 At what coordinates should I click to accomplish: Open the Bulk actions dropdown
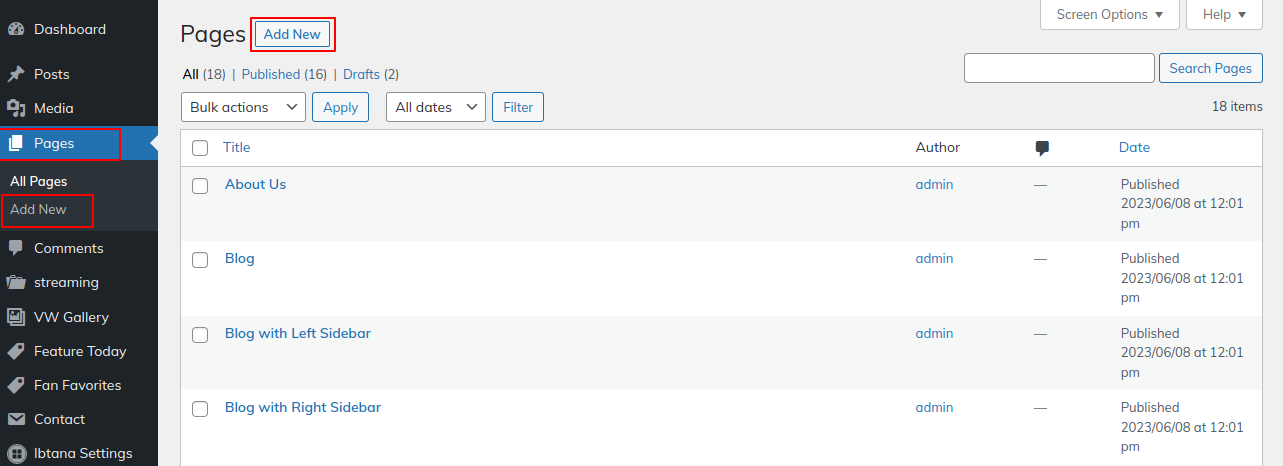(x=243, y=107)
